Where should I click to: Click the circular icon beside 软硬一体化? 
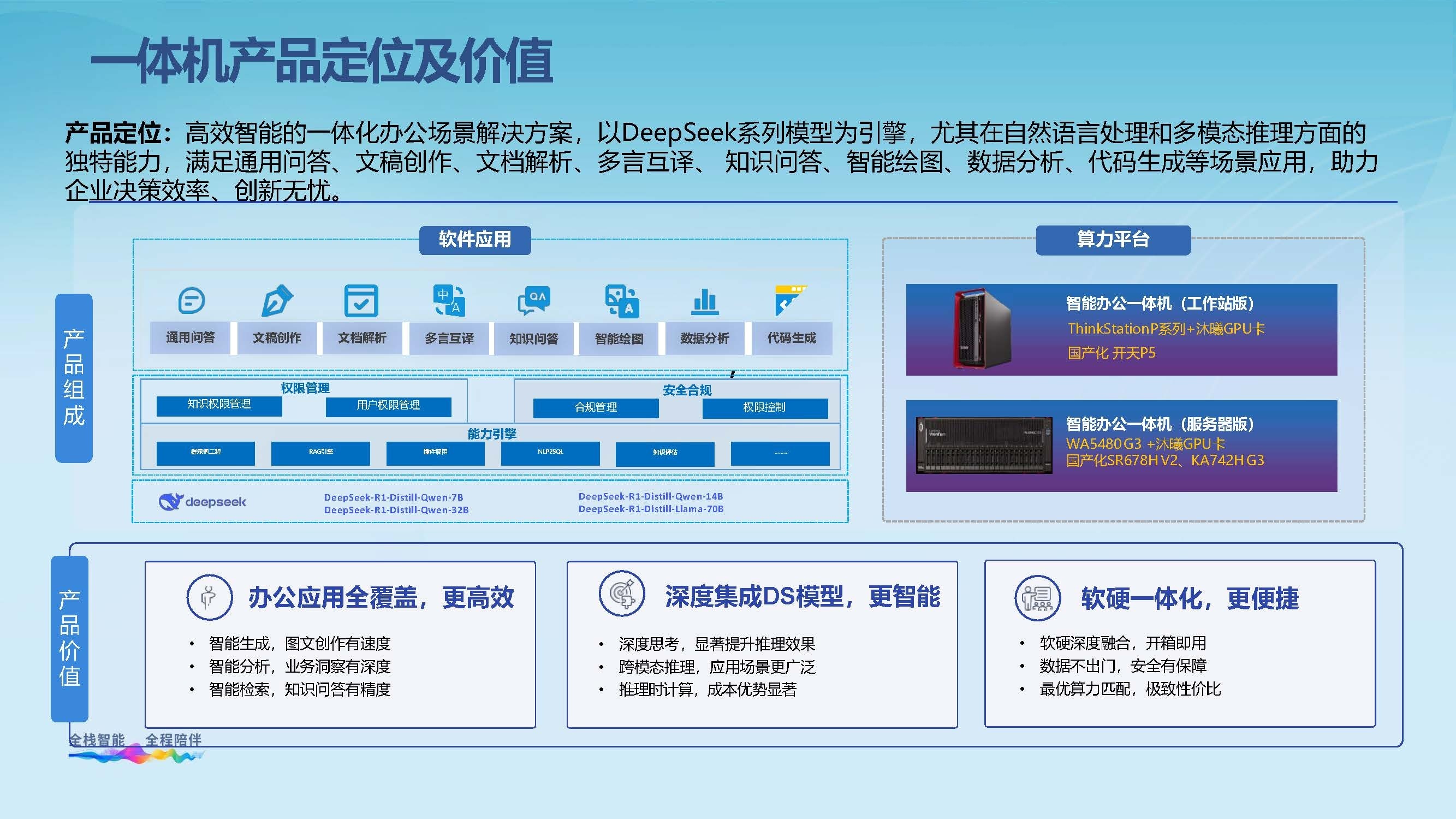pos(1037,597)
